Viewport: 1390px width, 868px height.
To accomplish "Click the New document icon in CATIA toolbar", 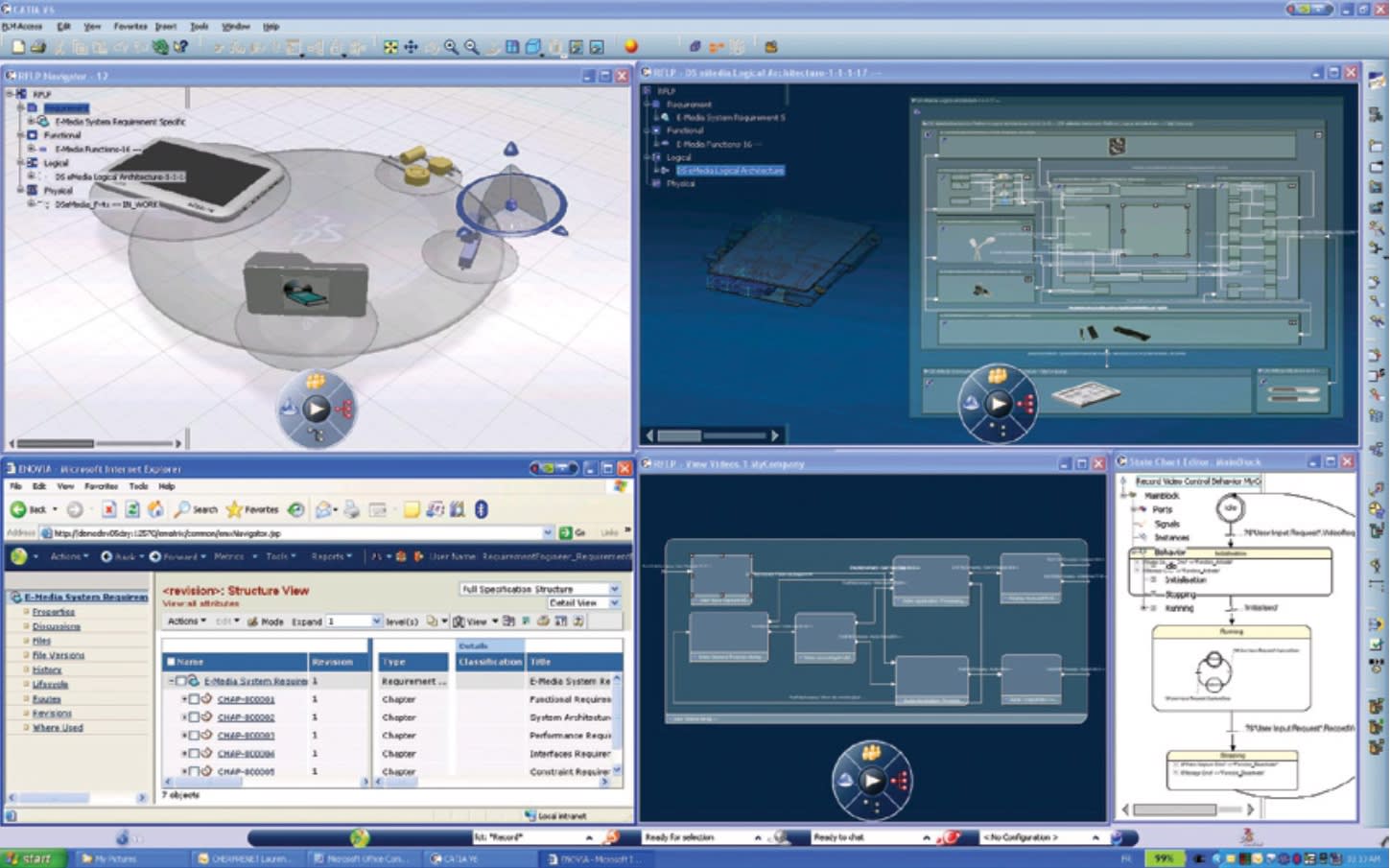I will 18,46.
